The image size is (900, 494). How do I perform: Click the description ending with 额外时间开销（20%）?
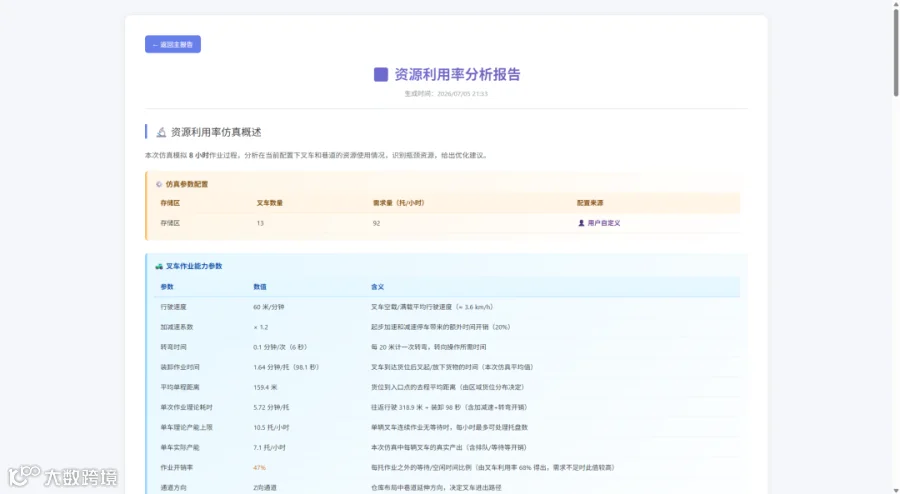tap(441, 327)
